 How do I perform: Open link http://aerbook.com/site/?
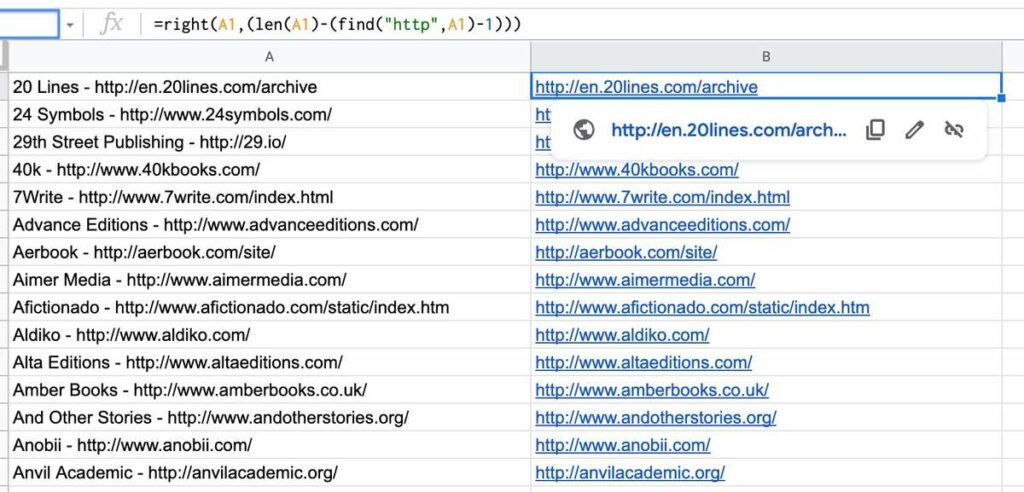pos(626,252)
